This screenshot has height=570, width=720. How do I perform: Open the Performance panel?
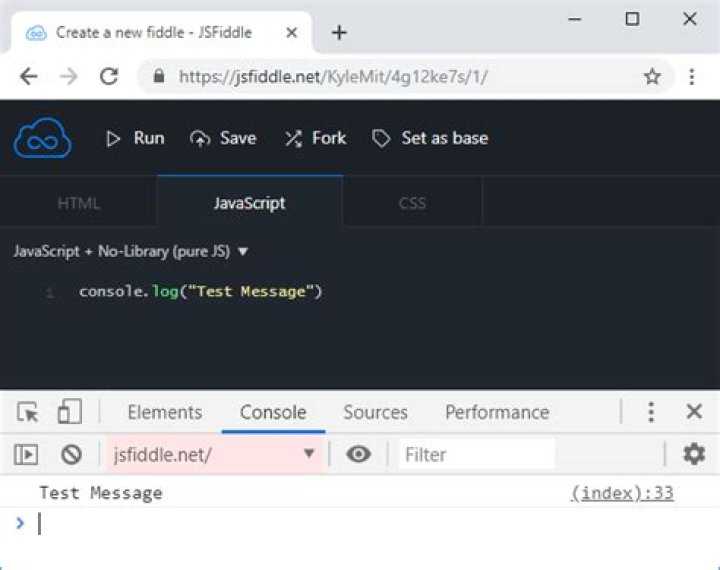coord(497,412)
